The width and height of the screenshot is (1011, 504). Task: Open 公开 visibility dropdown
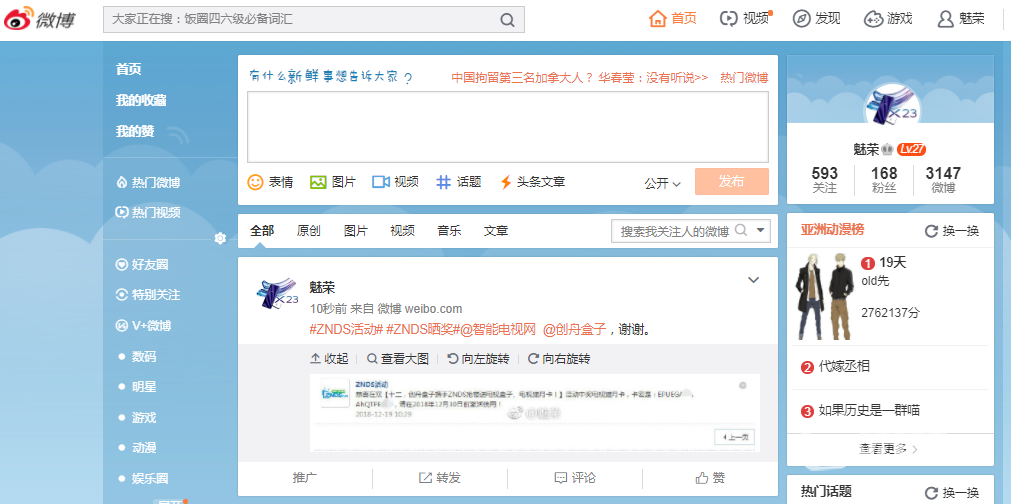click(662, 184)
